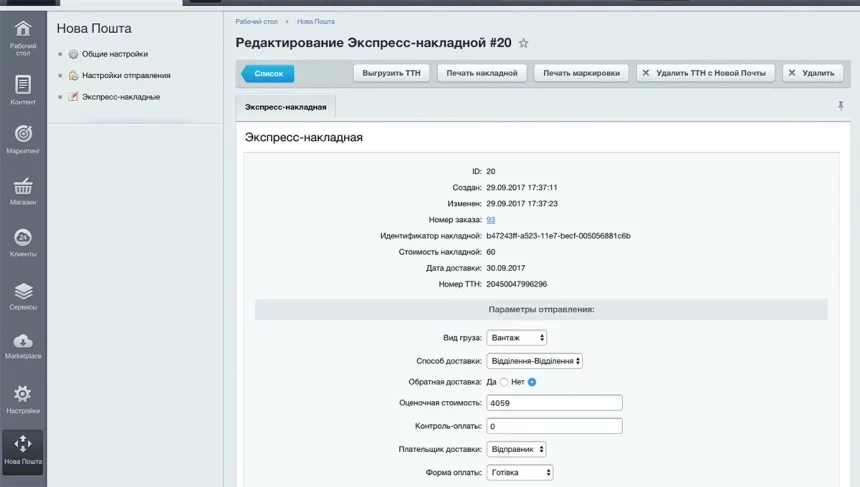Select Да for Обратная доставка

point(504,382)
